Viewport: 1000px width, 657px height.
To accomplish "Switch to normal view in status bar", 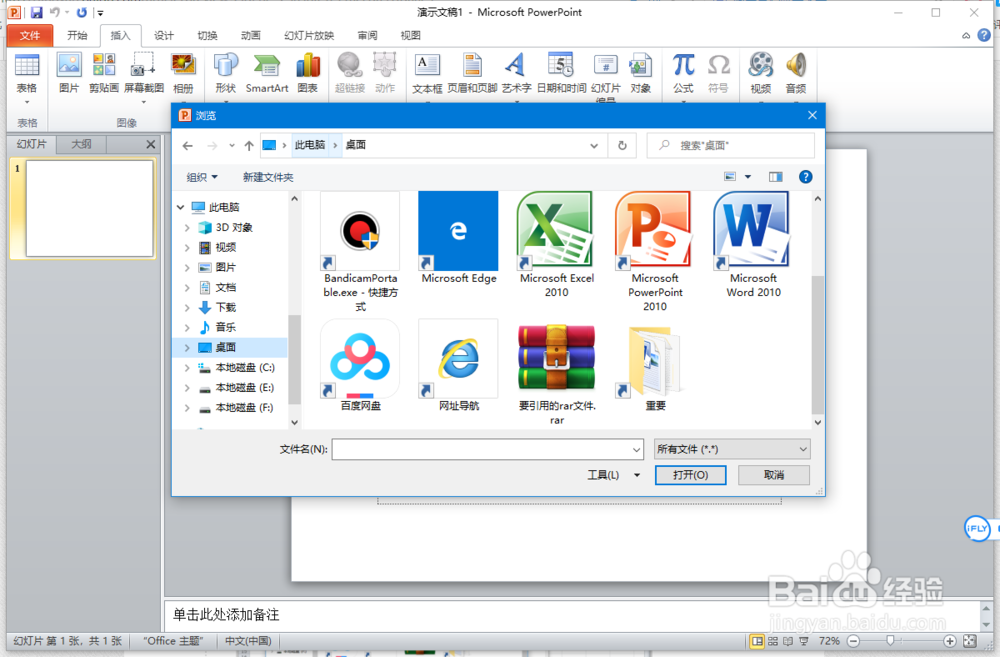I will click(x=756, y=641).
